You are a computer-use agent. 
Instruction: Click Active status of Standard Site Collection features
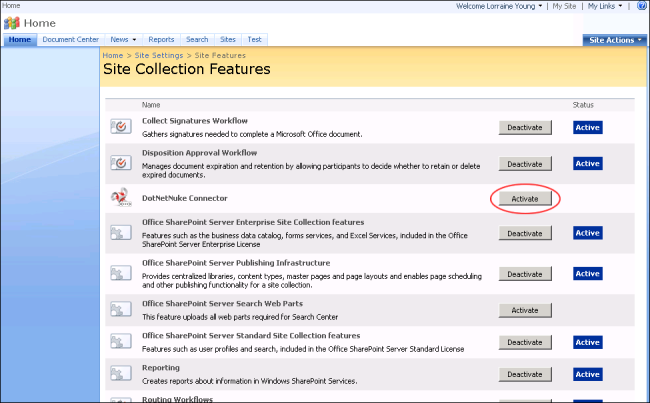point(587,342)
